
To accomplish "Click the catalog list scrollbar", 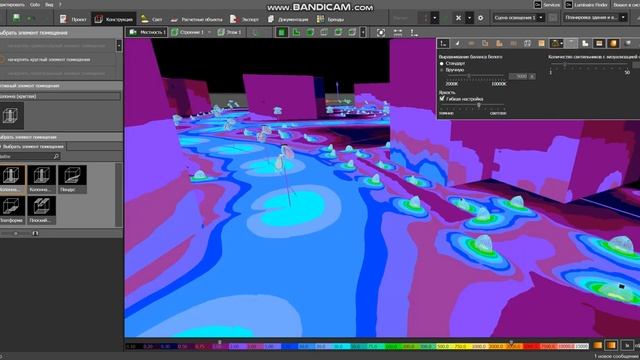I will click(119, 195).
